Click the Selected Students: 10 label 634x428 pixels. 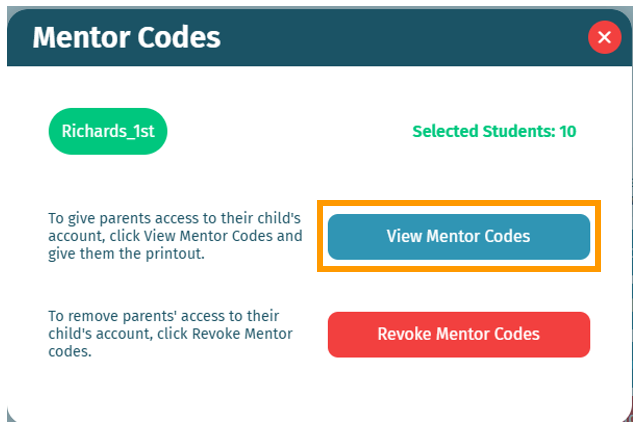coord(494,131)
